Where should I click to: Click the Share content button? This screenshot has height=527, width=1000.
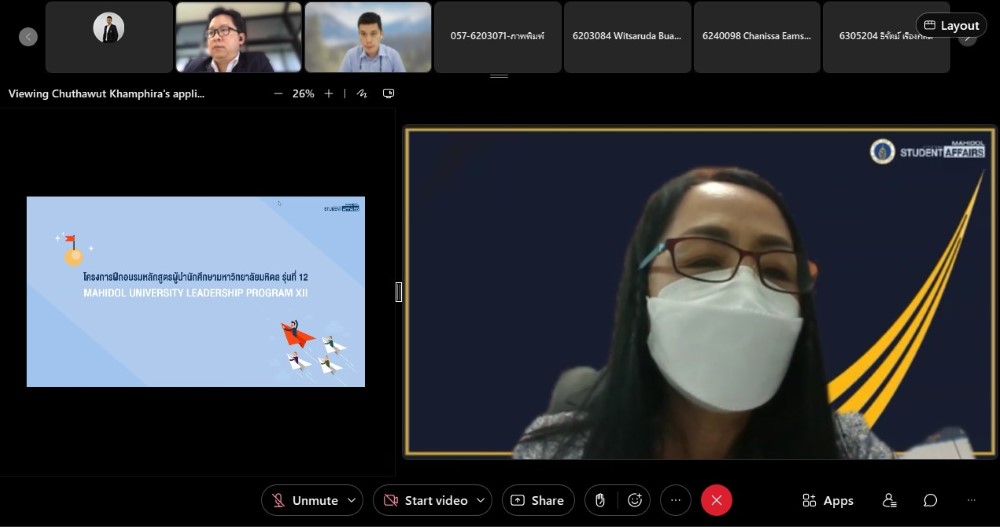(x=538, y=500)
